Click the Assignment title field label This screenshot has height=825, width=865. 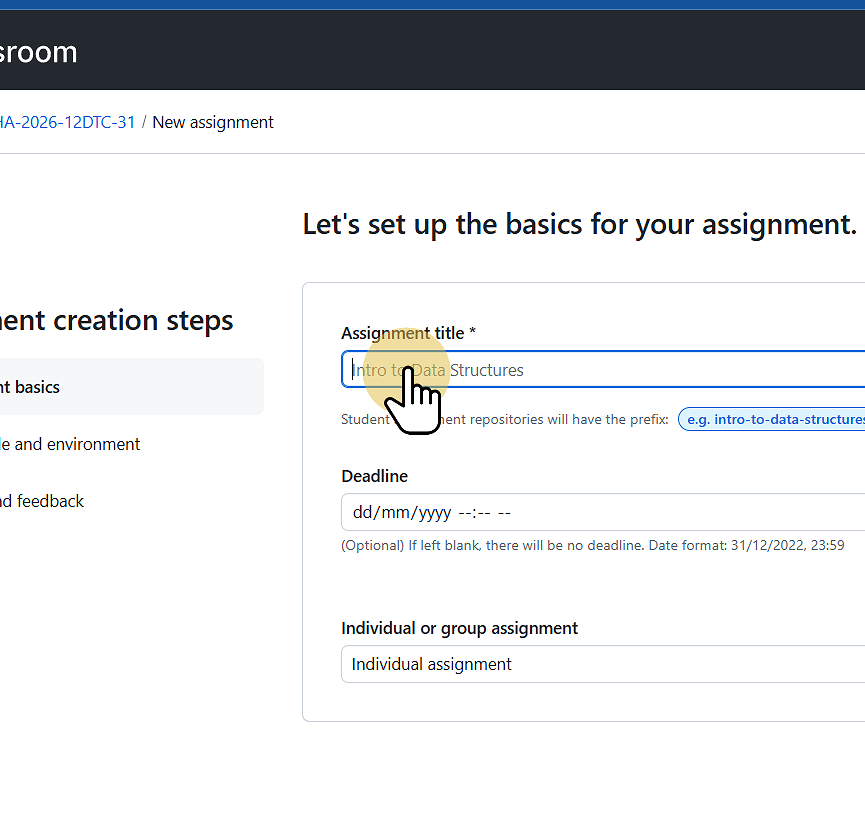(408, 333)
